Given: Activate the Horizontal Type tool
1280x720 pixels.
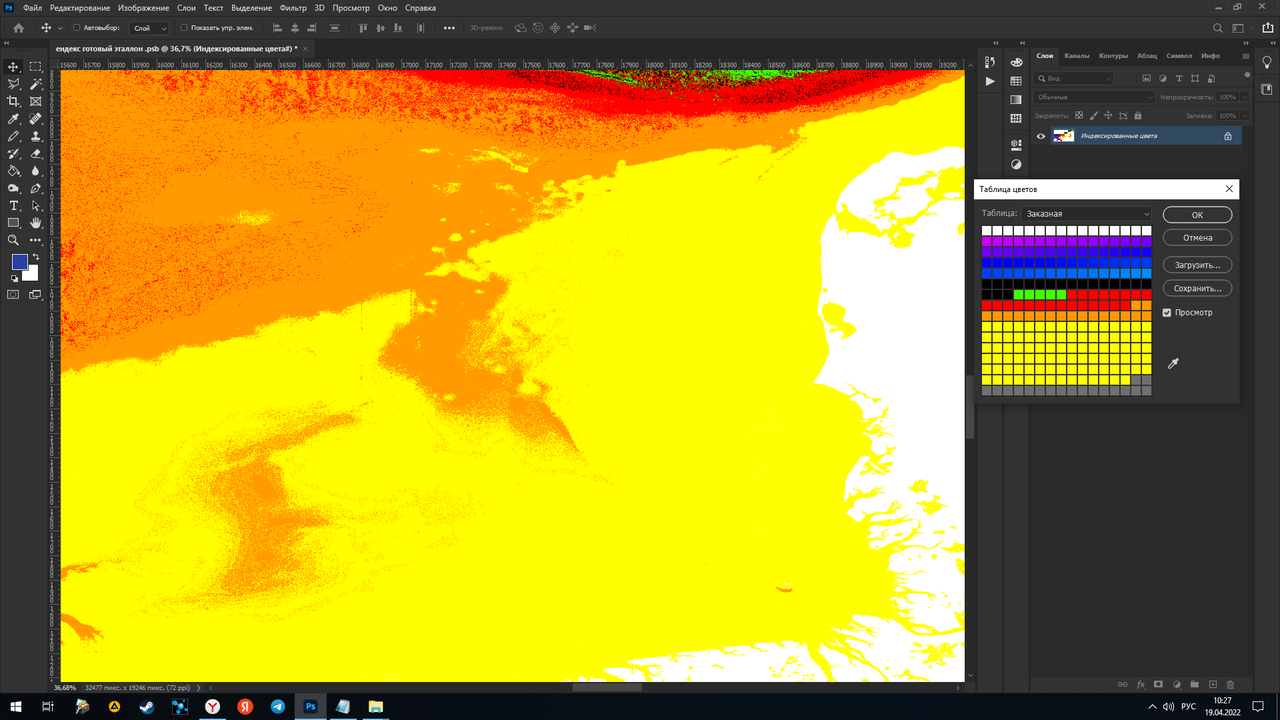Looking at the screenshot, I should tap(14, 205).
